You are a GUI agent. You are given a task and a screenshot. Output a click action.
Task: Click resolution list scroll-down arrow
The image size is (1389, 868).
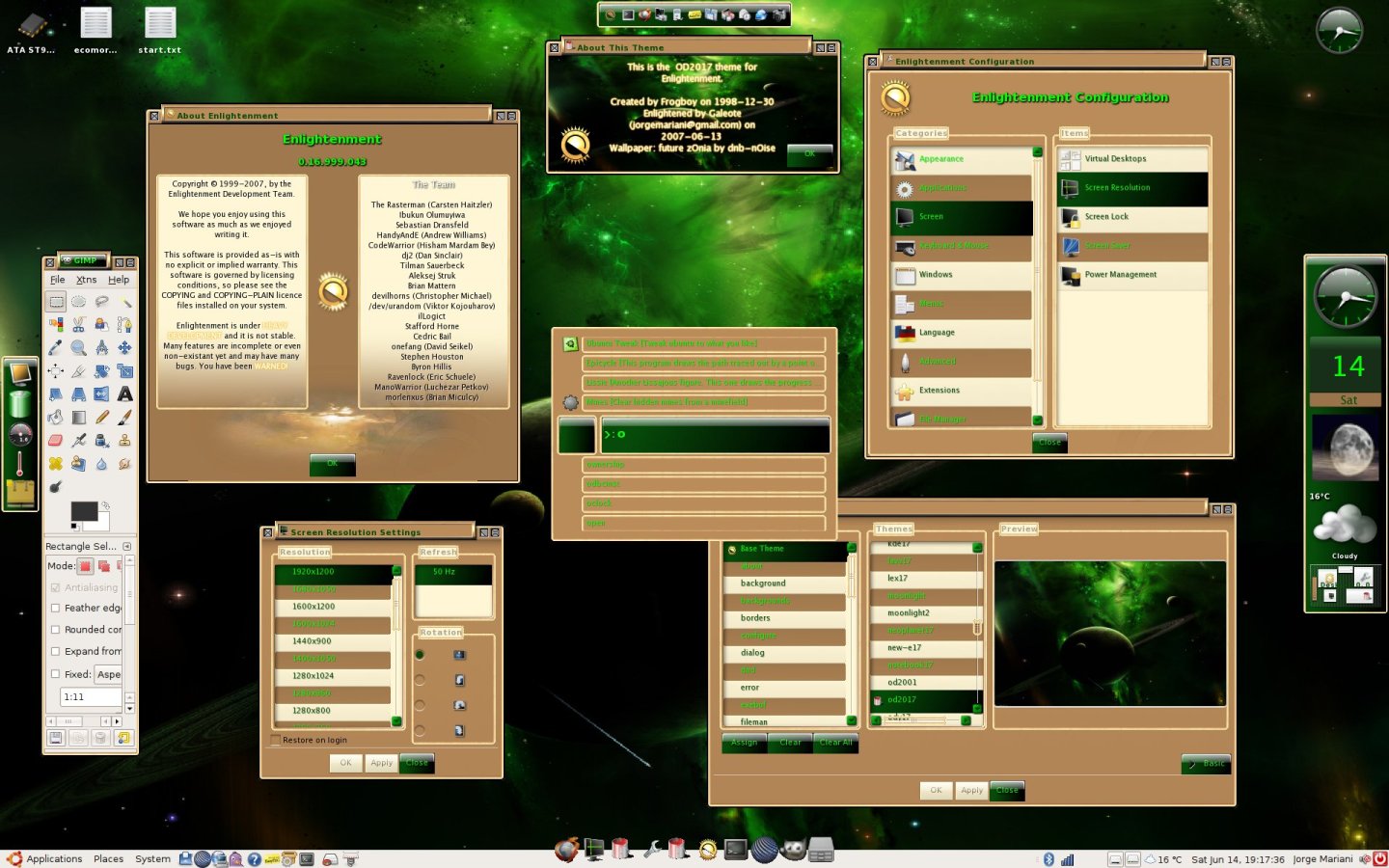click(x=396, y=720)
